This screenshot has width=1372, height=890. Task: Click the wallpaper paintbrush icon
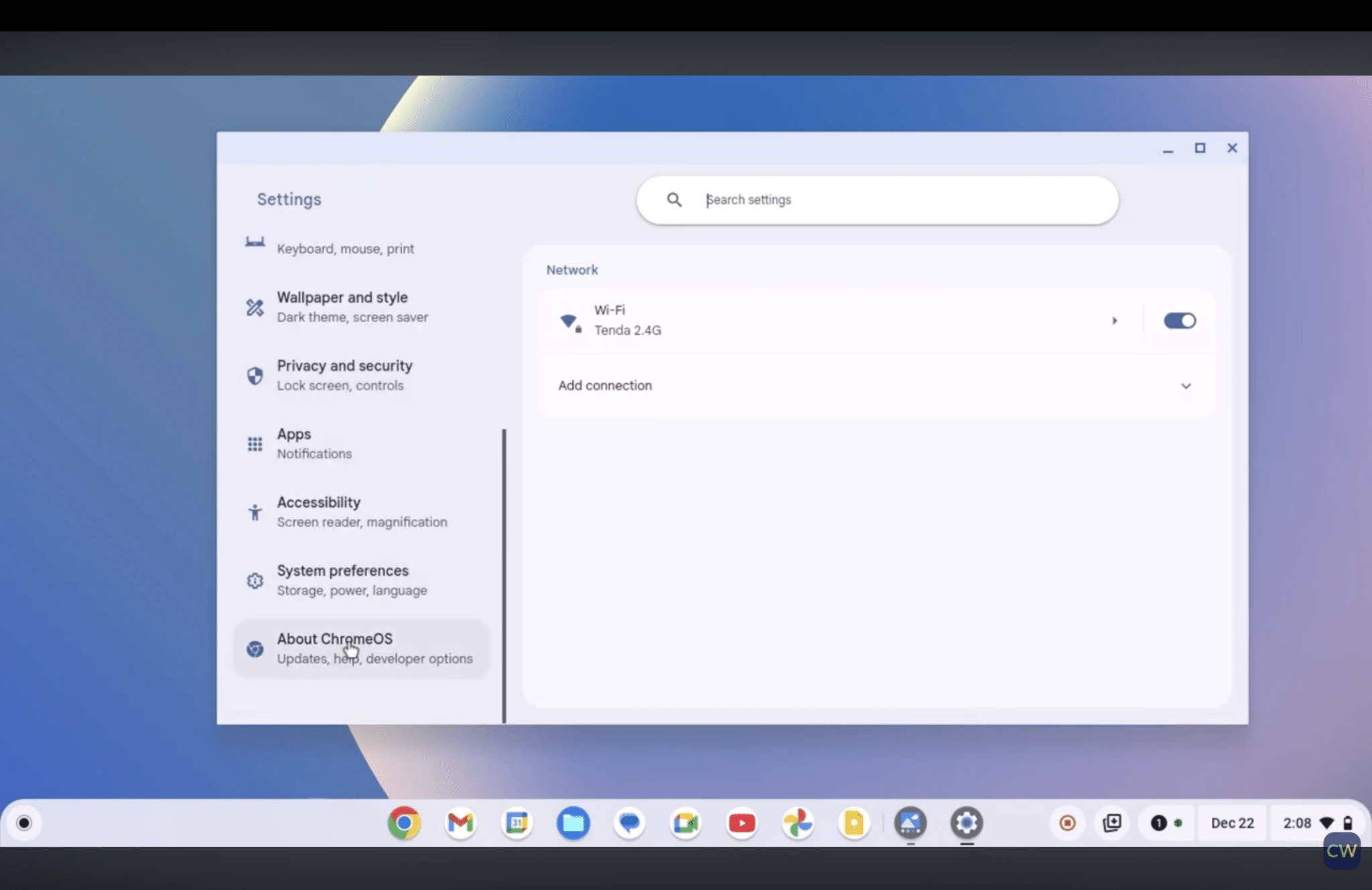click(255, 307)
